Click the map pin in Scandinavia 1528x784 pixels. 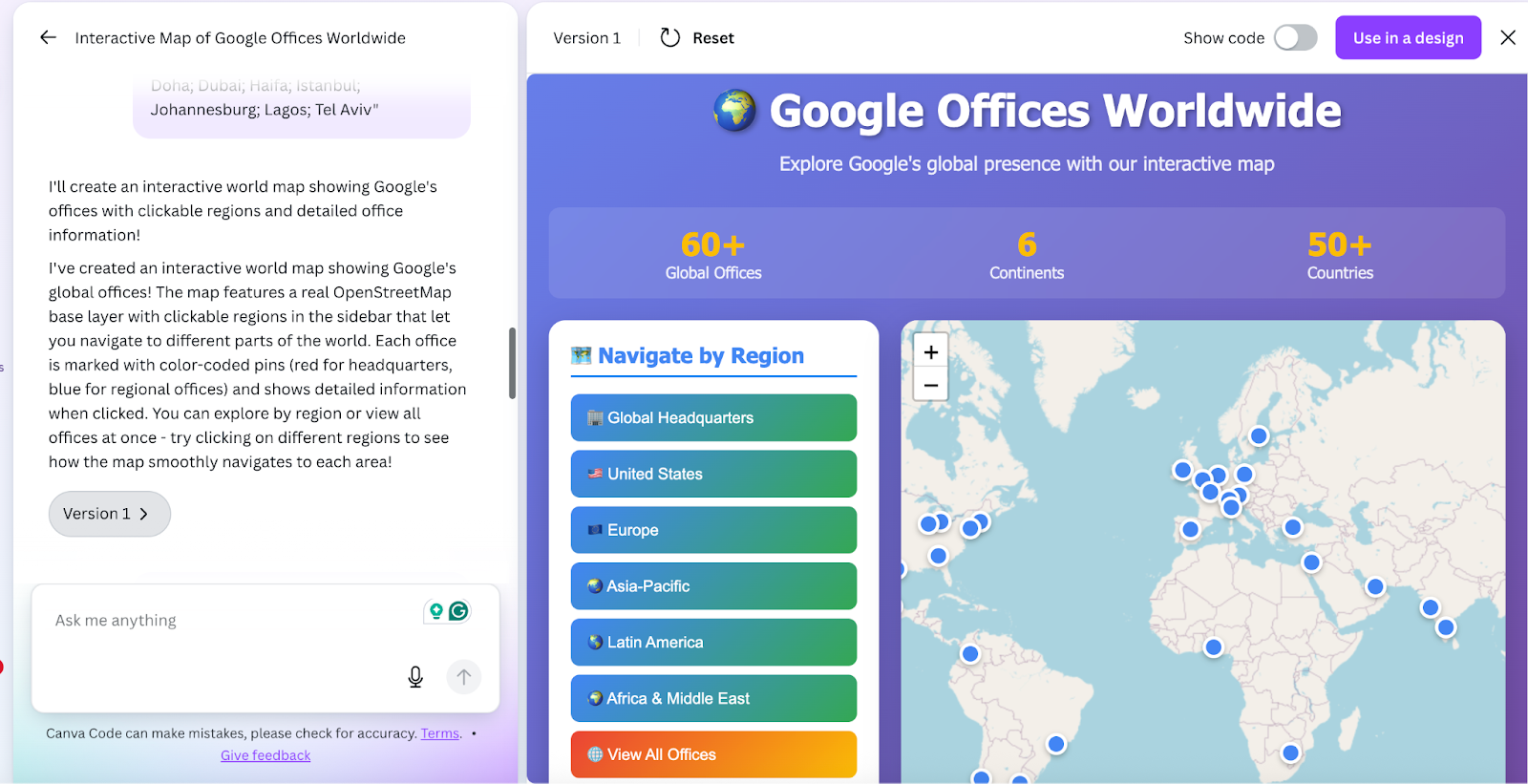point(1259,436)
